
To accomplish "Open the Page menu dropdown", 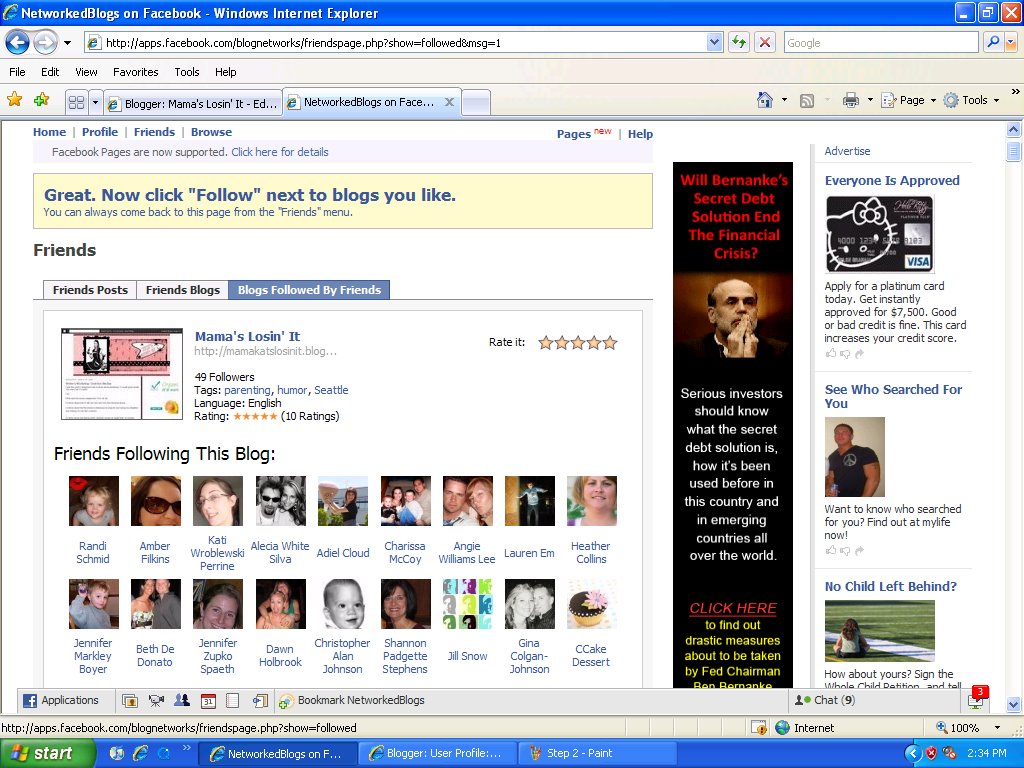I will [908, 100].
